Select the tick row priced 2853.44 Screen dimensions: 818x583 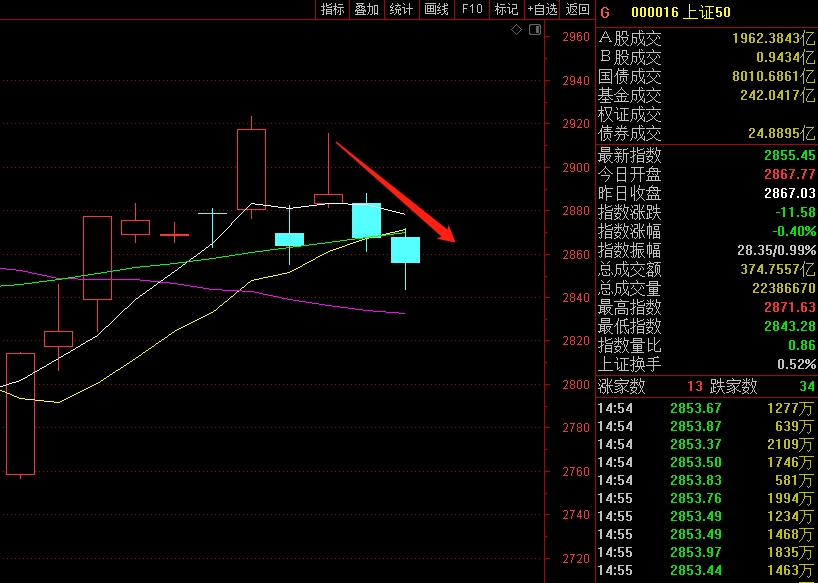tap(706, 570)
